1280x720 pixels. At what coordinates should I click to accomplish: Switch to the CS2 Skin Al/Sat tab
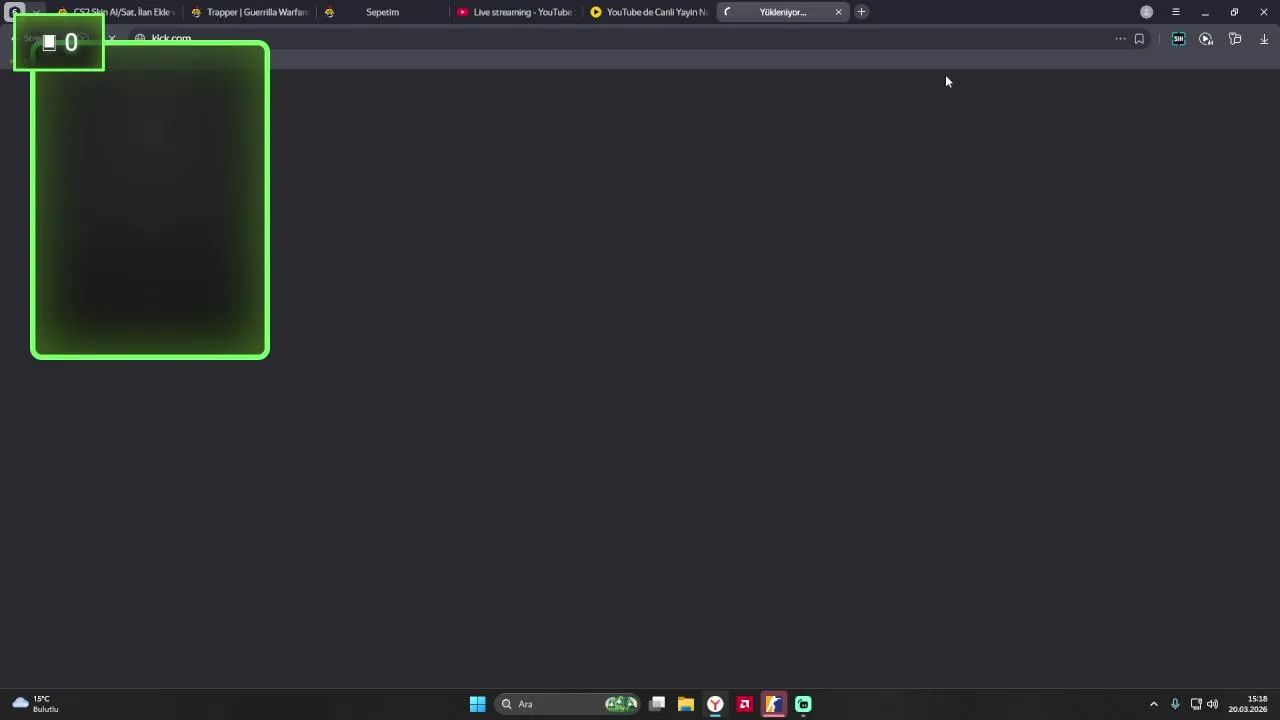[115, 12]
